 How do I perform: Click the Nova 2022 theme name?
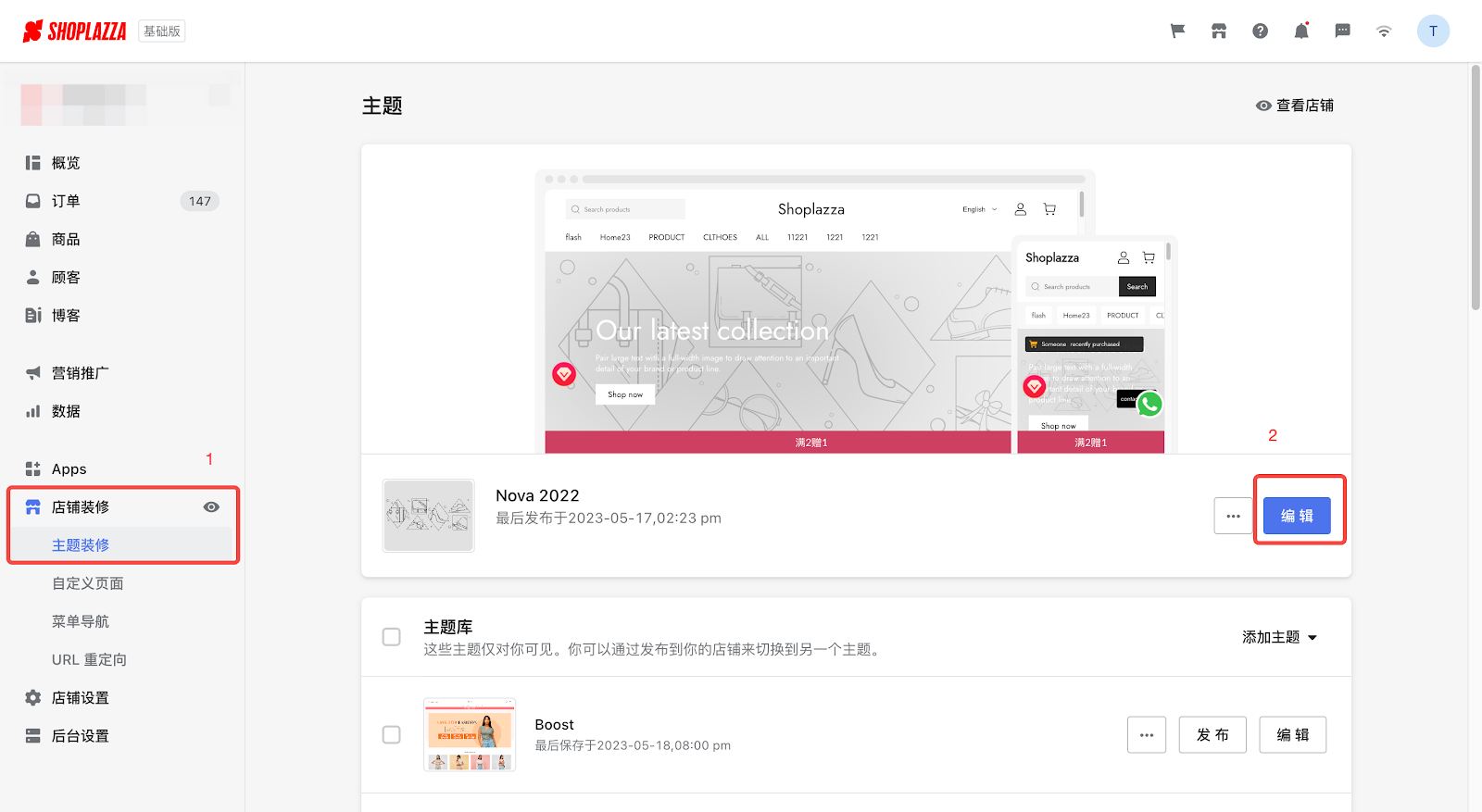click(x=537, y=495)
